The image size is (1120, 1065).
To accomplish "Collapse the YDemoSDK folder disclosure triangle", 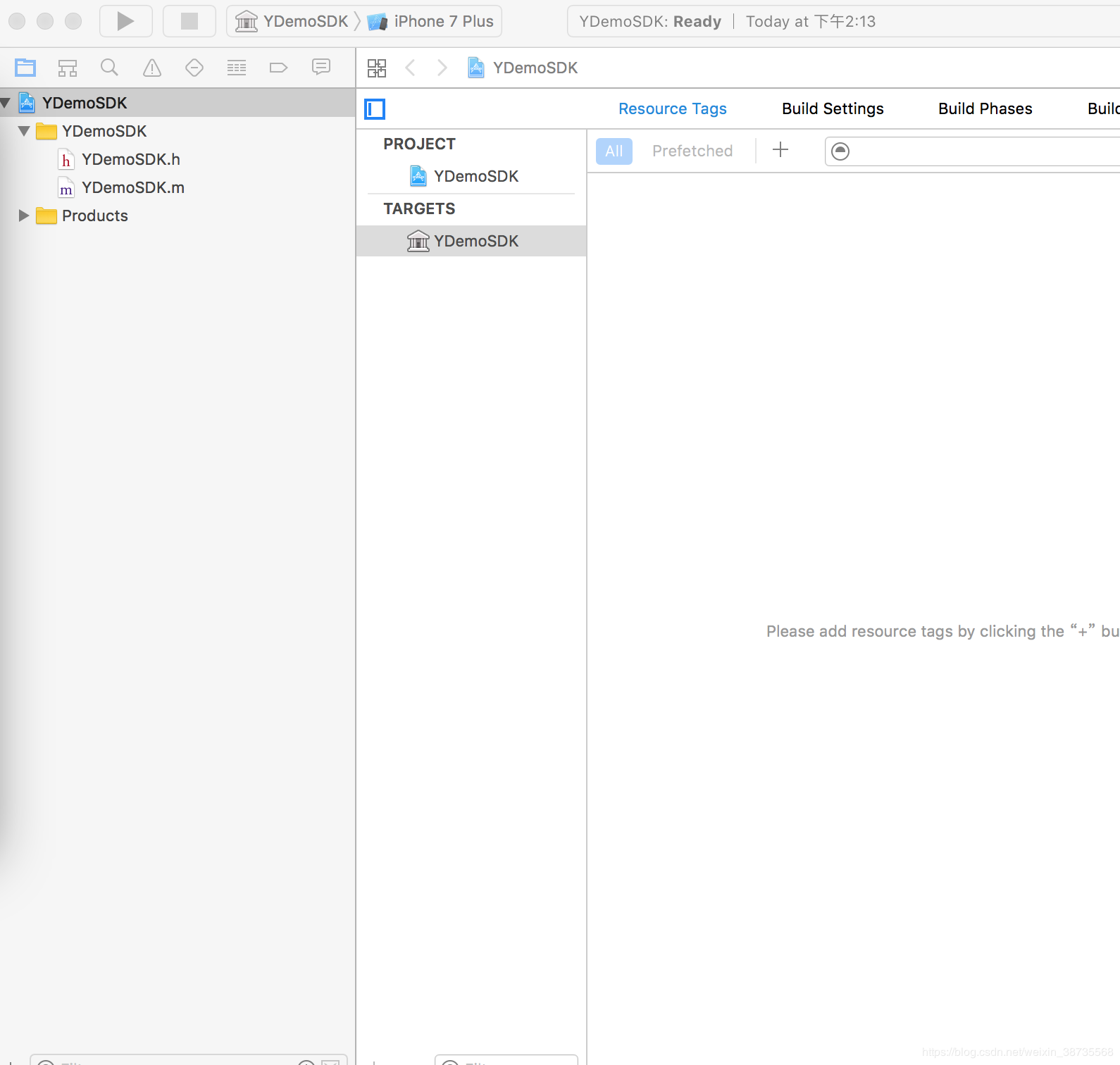I will 24,131.
